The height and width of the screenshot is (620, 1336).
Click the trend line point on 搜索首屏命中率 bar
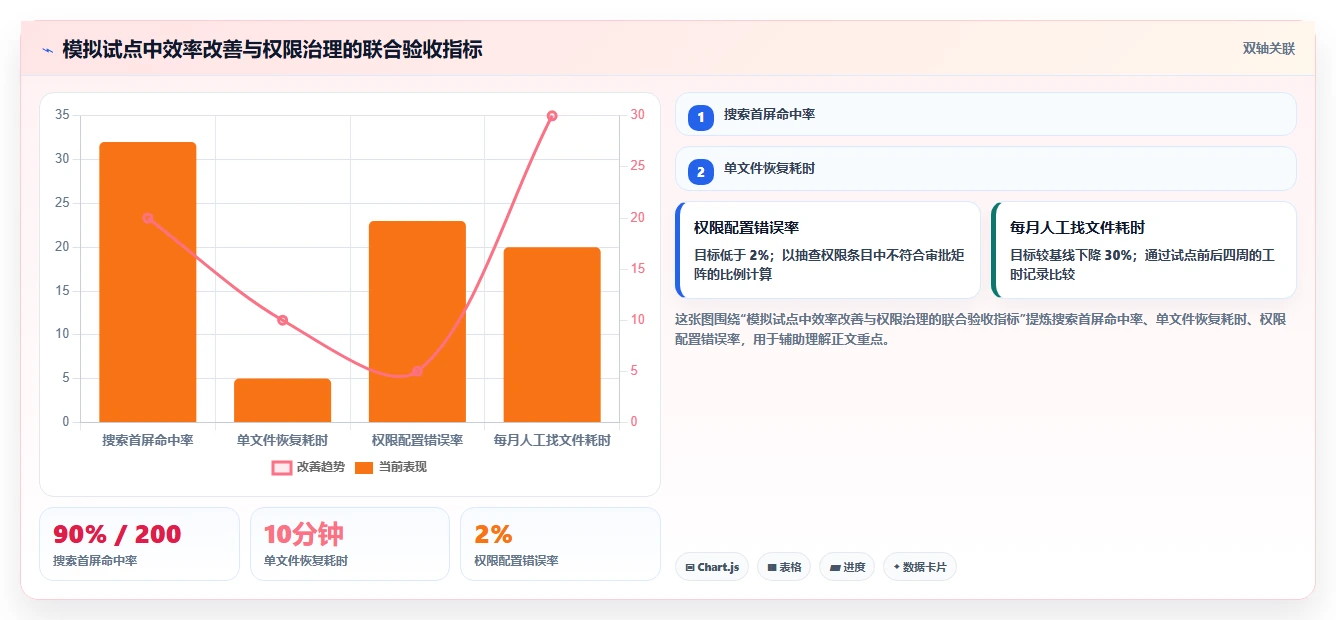[x=148, y=218]
